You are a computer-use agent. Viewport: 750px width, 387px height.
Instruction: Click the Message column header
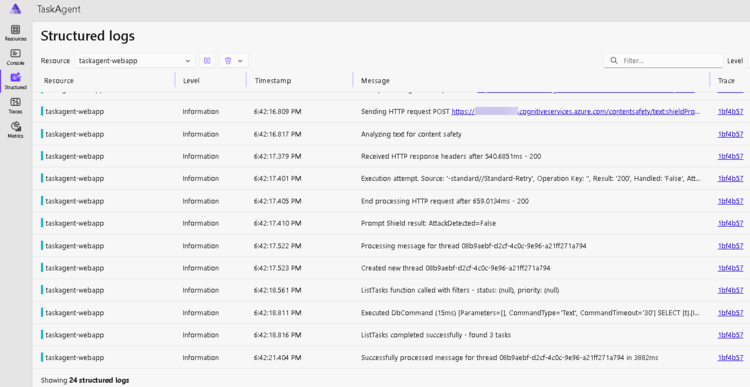point(375,81)
